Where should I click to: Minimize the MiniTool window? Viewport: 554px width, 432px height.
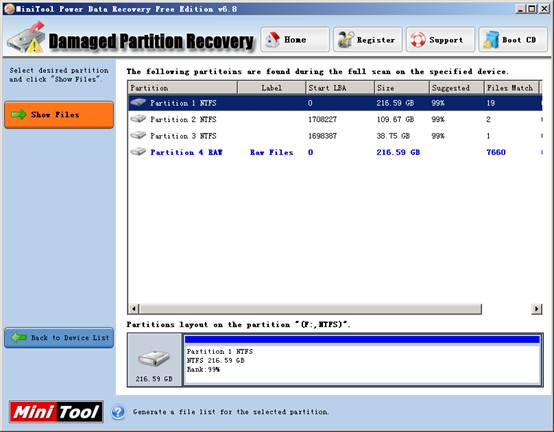point(520,9)
